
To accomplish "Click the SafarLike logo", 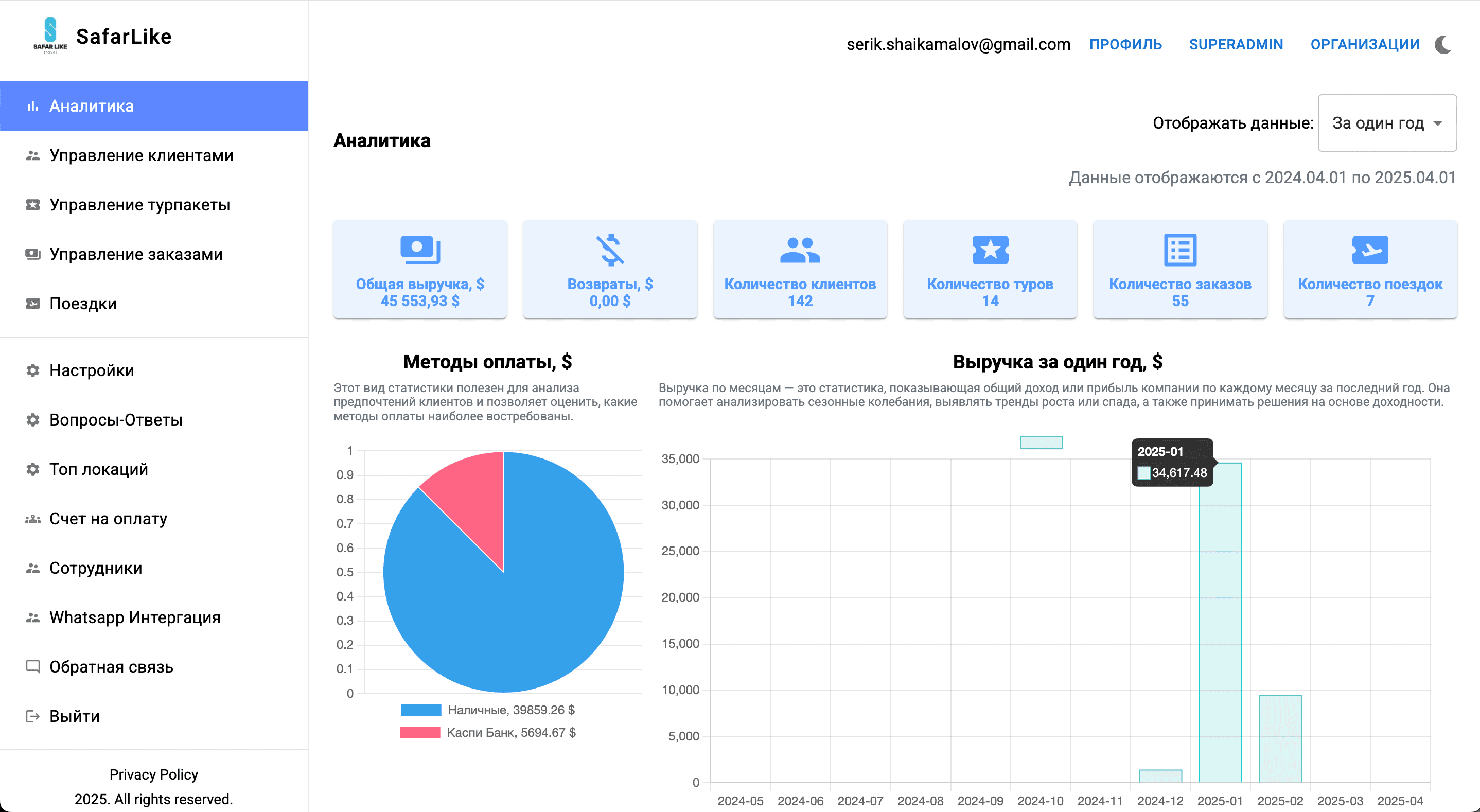I will (x=49, y=36).
